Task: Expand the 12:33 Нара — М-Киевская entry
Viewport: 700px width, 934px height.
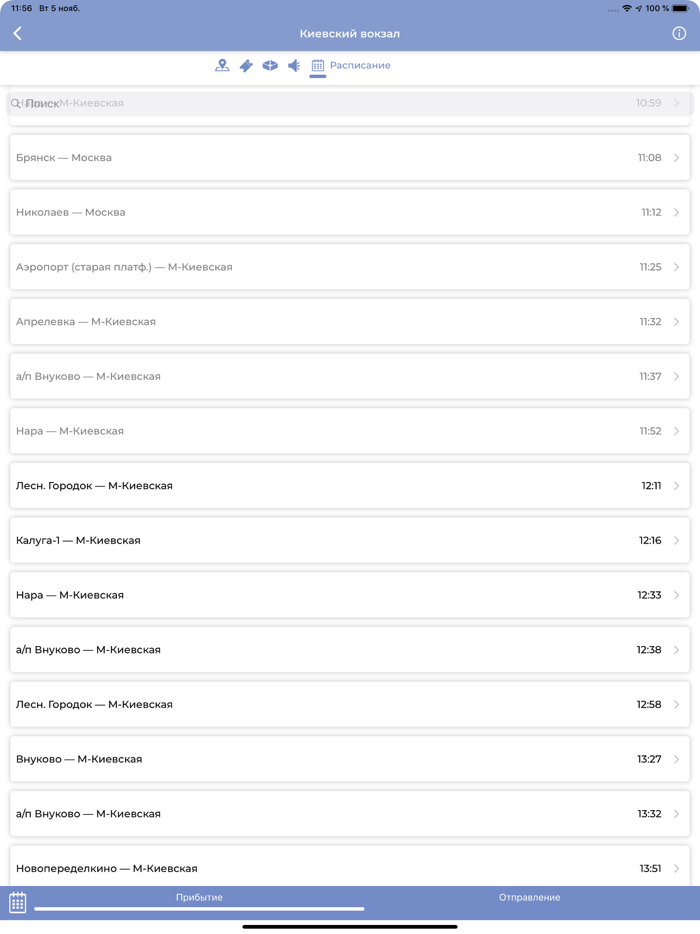Action: tap(677, 595)
